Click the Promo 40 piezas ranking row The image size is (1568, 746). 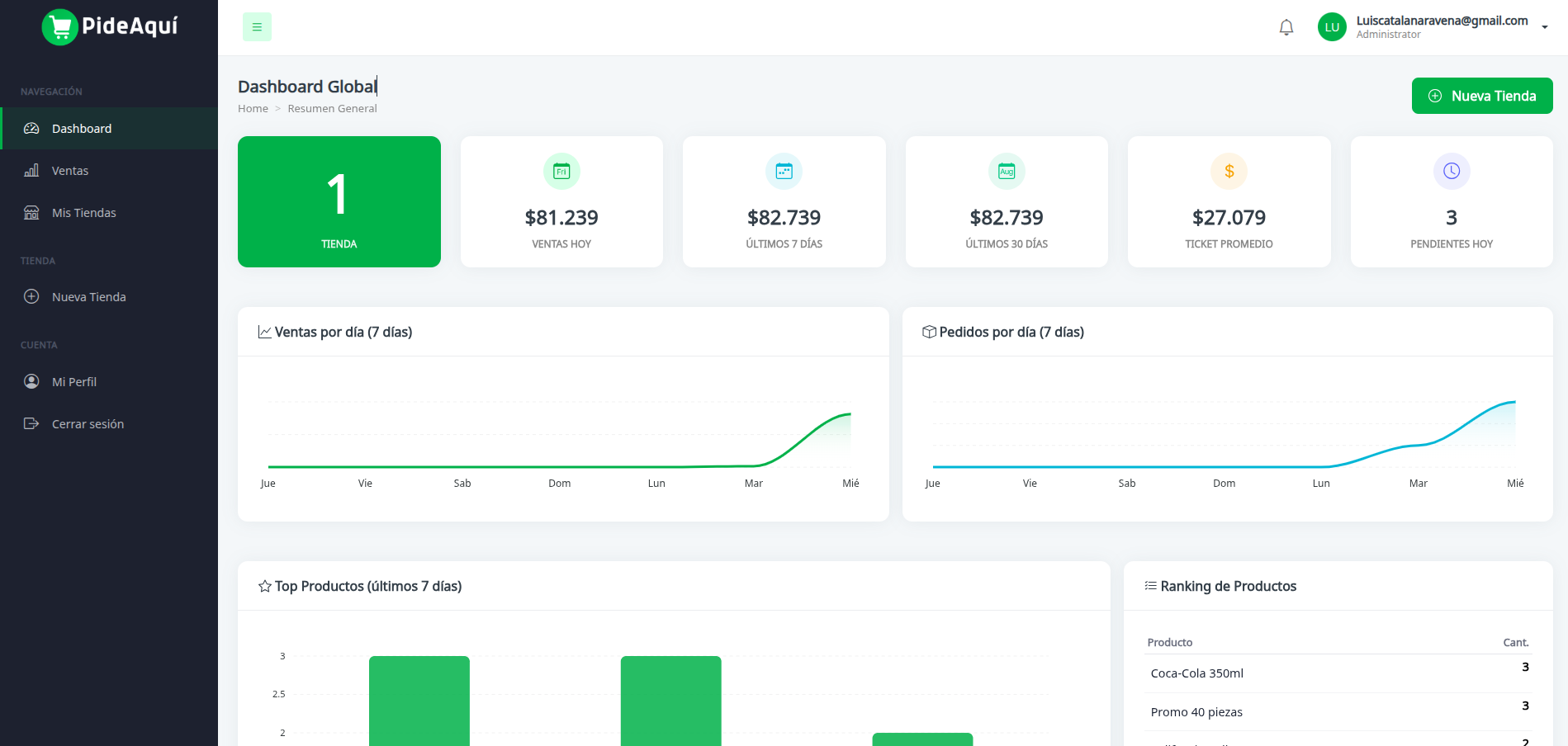pos(1338,712)
